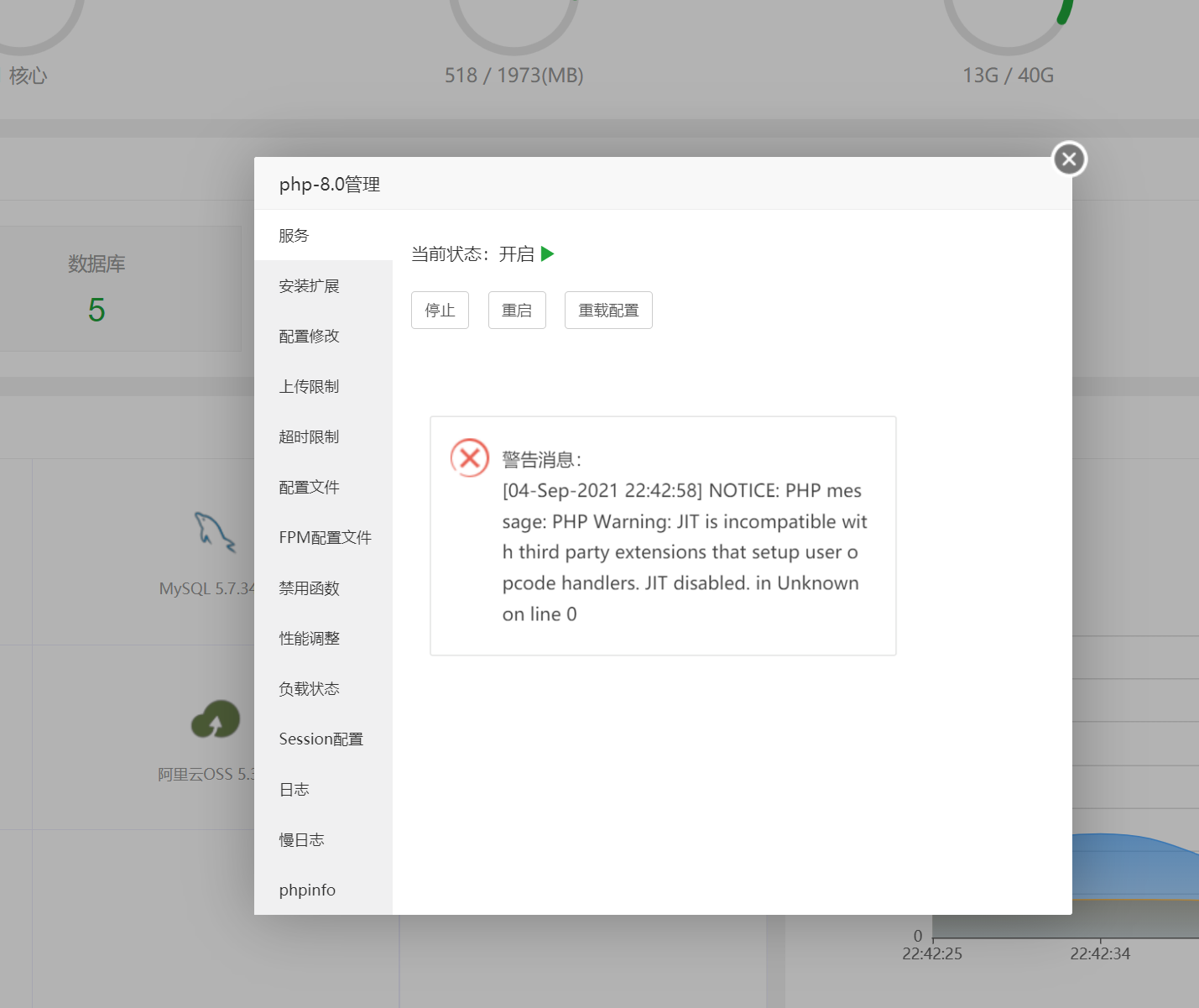Open the 配置文件 section
The width and height of the screenshot is (1199, 1008).
point(323,487)
